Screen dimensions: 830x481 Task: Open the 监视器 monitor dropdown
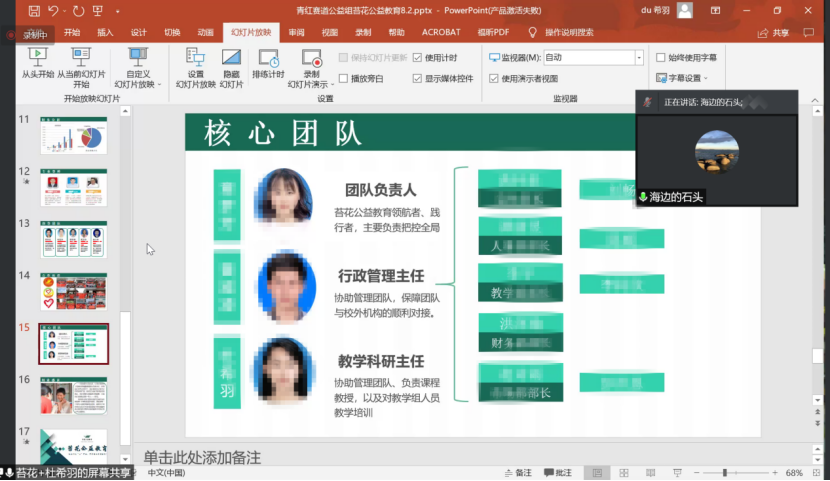[639, 58]
